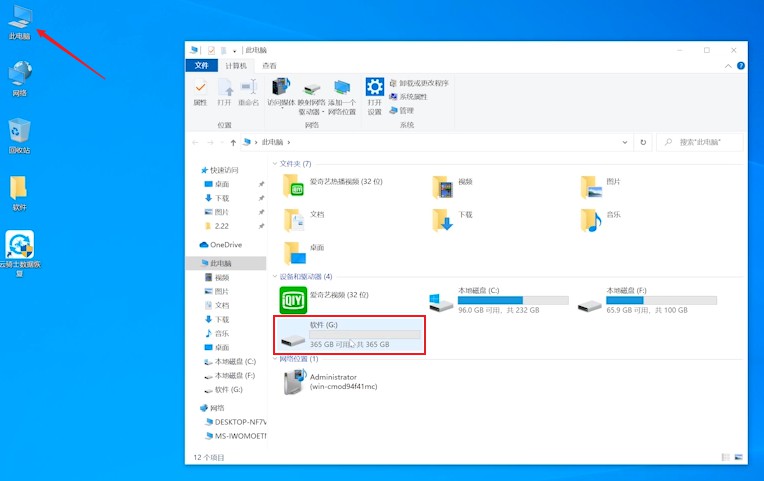Select the Recycle Bin desktop icon
764x481 pixels.
coord(19,136)
